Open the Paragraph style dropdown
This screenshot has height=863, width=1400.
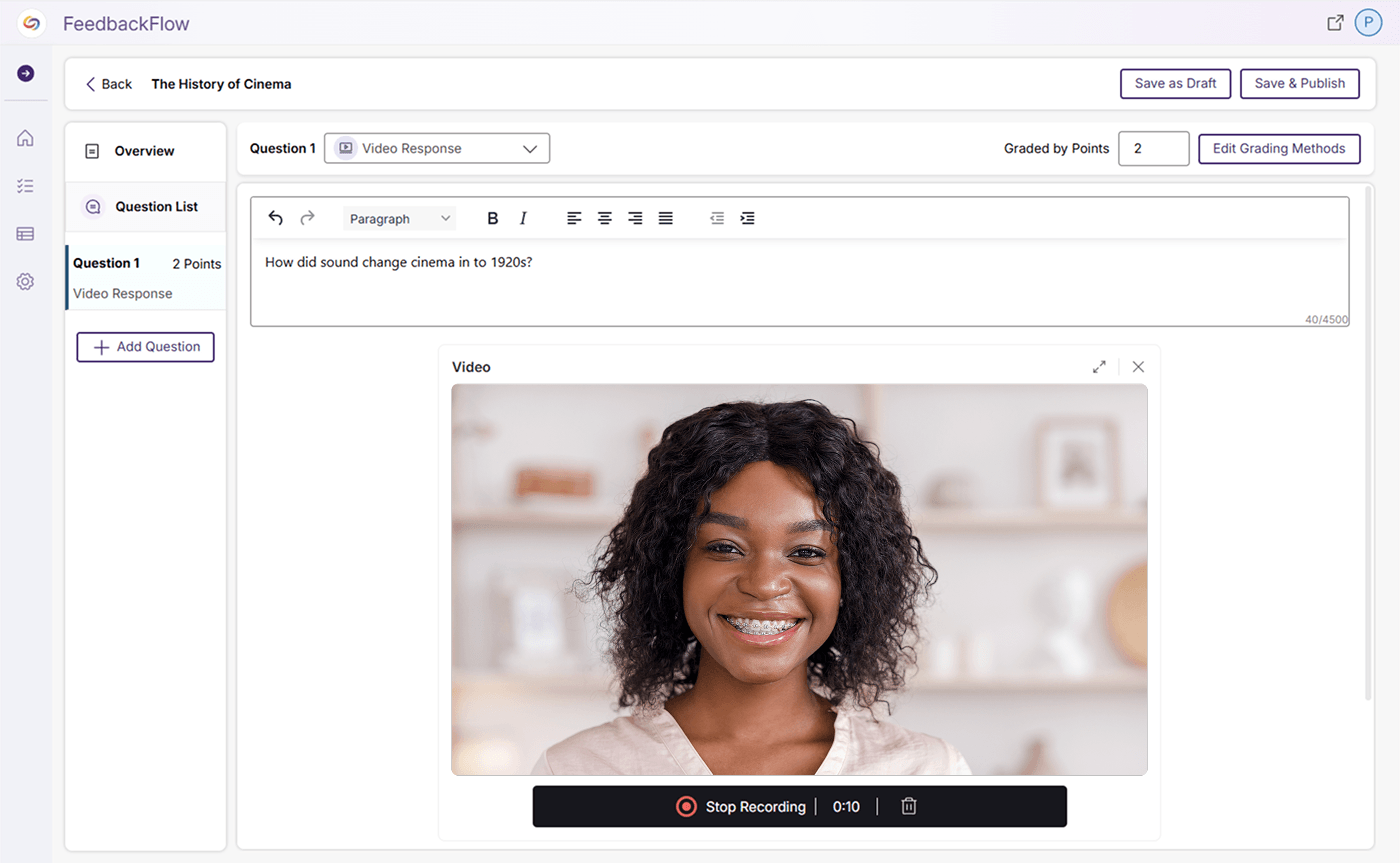coord(399,218)
